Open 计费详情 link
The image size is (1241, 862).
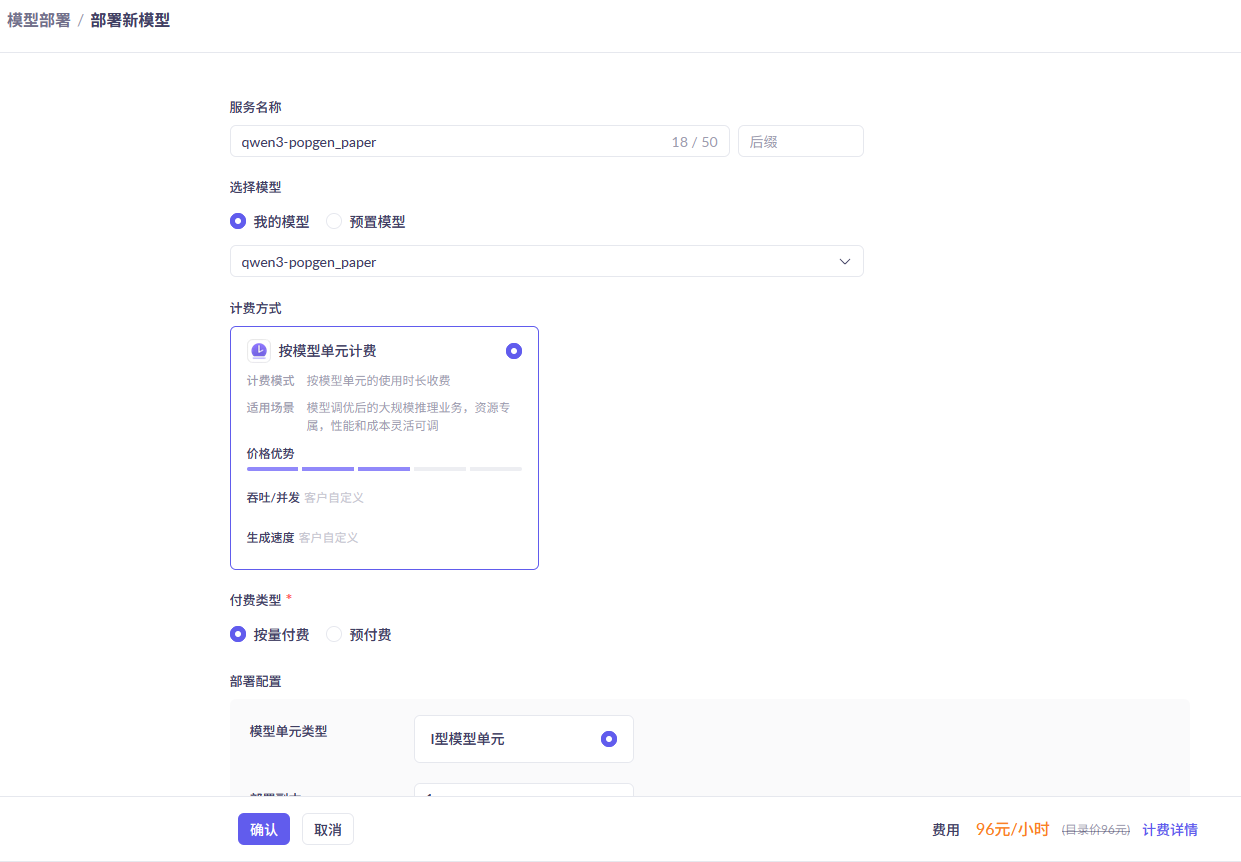tap(1169, 829)
